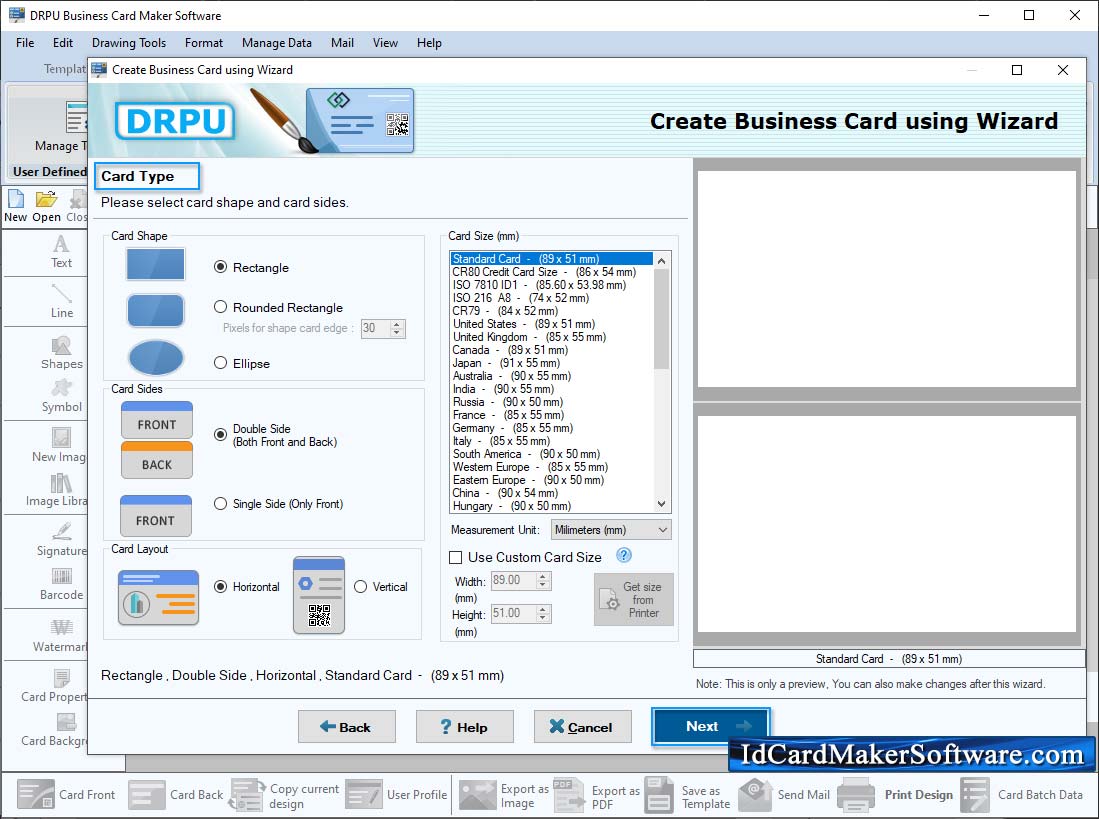Switch to Card Back view
This screenshot has width=1099, height=819.
176,794
